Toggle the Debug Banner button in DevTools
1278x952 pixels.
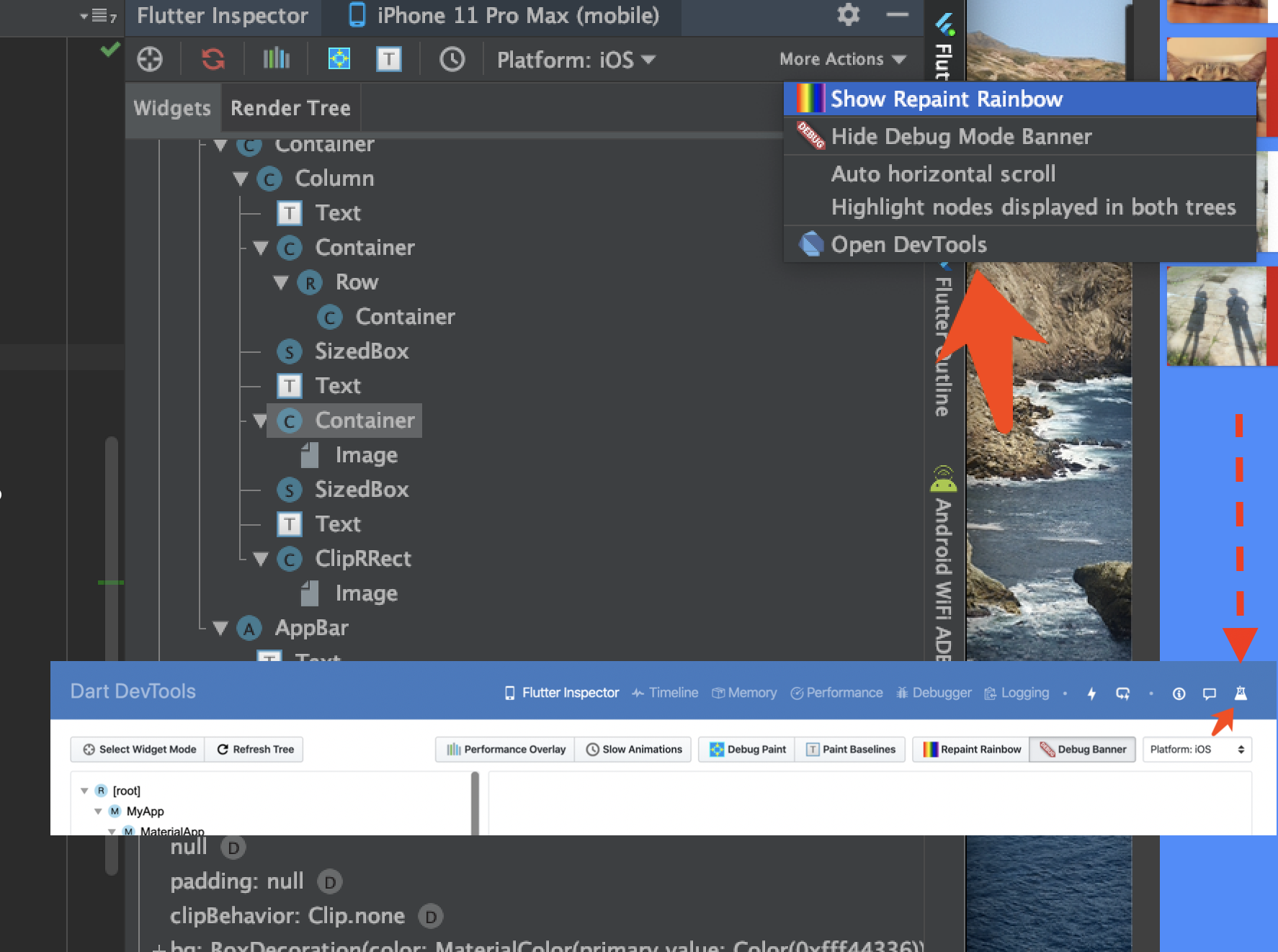[x=1083, y=749]
